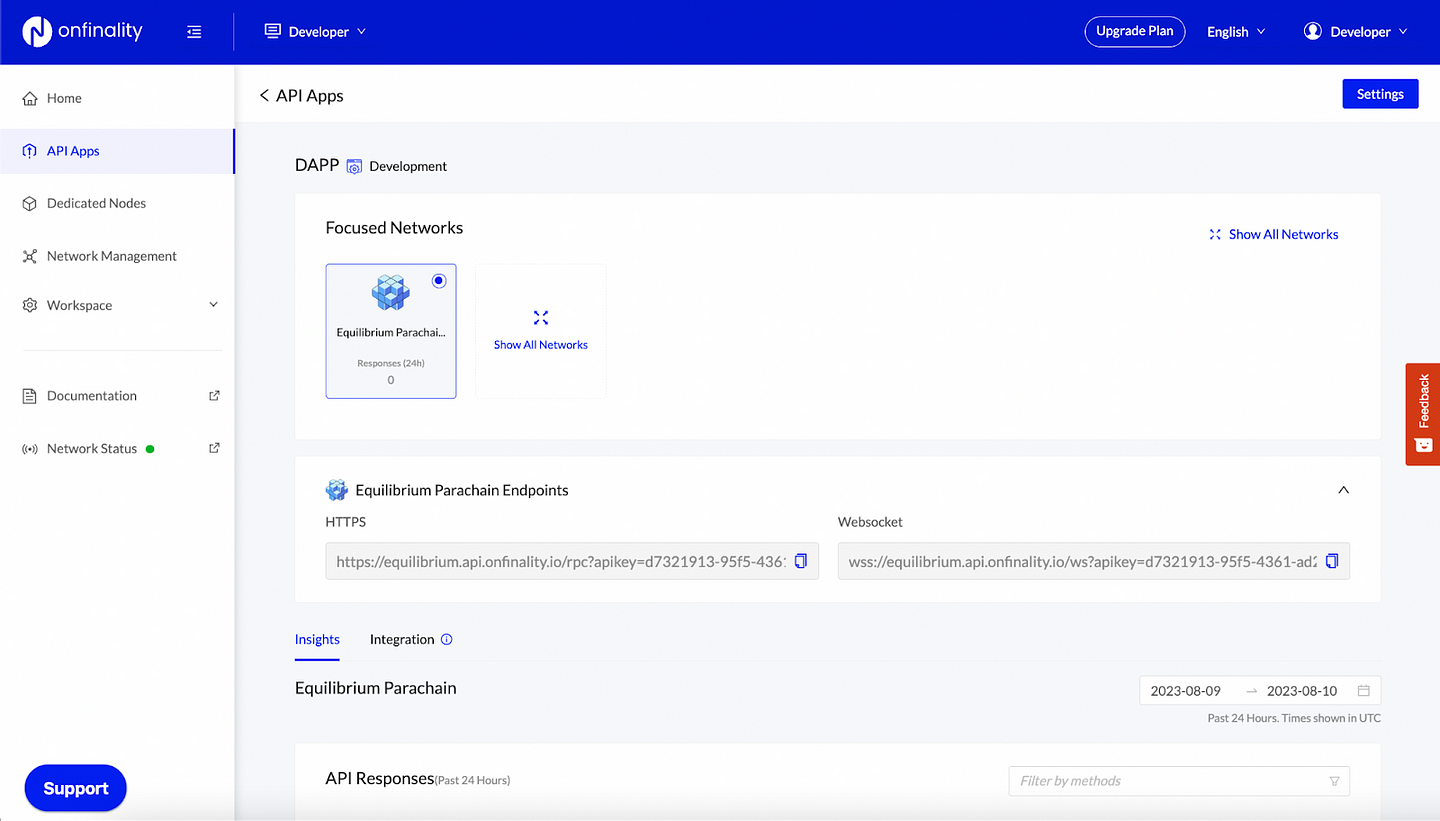Screen dimensions: 1440x821
Task: Click the Documentation sidebar label
Action: click(x=92, y=396)
